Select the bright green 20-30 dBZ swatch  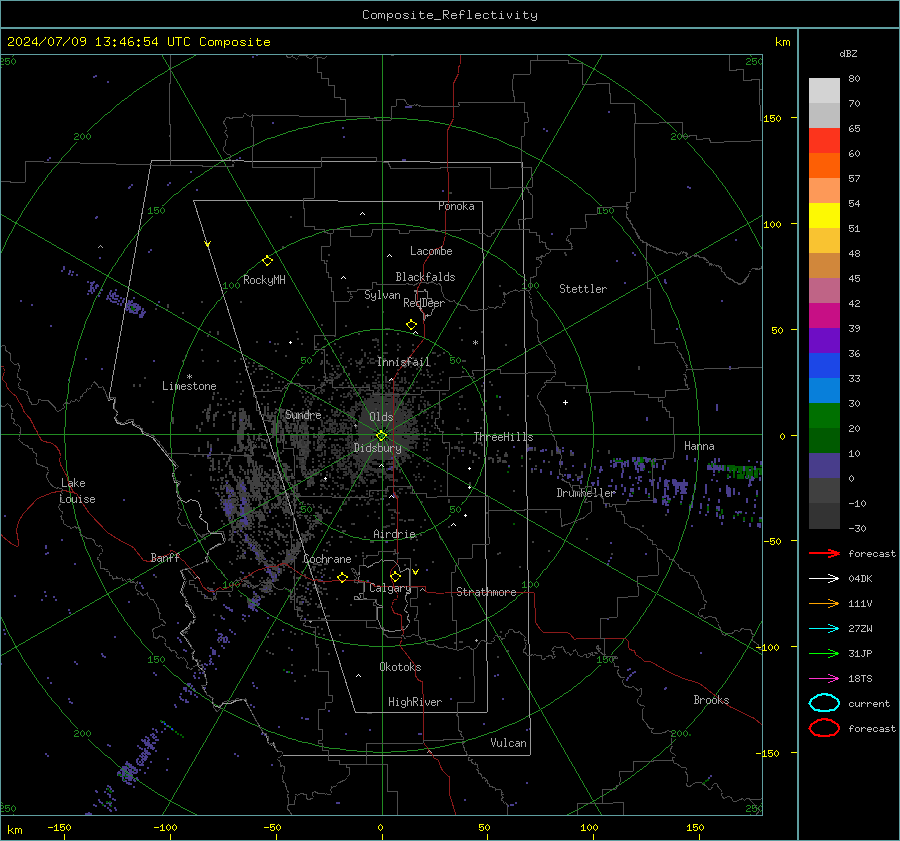coord(824,416)
